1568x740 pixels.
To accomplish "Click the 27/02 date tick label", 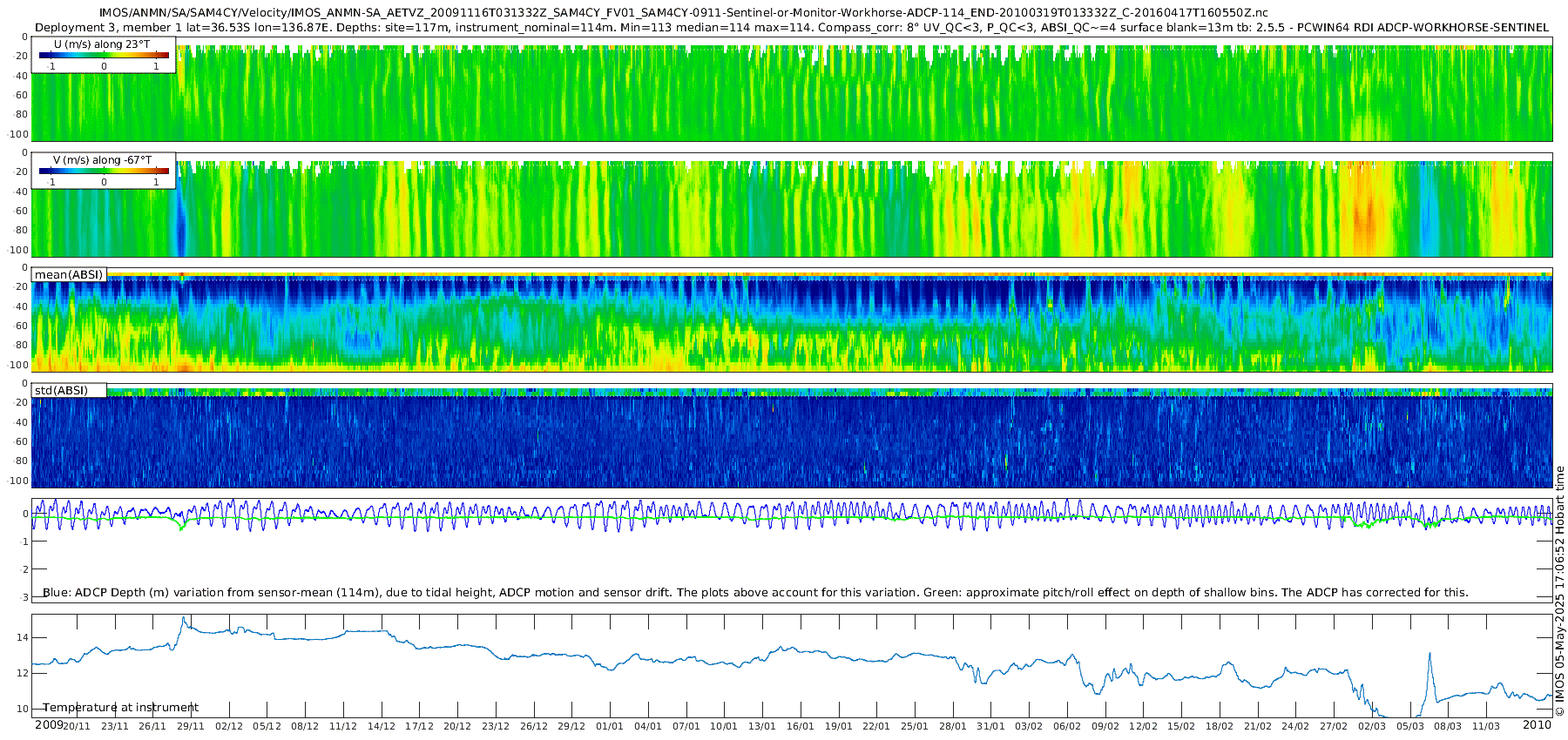I will (x=1334, y=726).
